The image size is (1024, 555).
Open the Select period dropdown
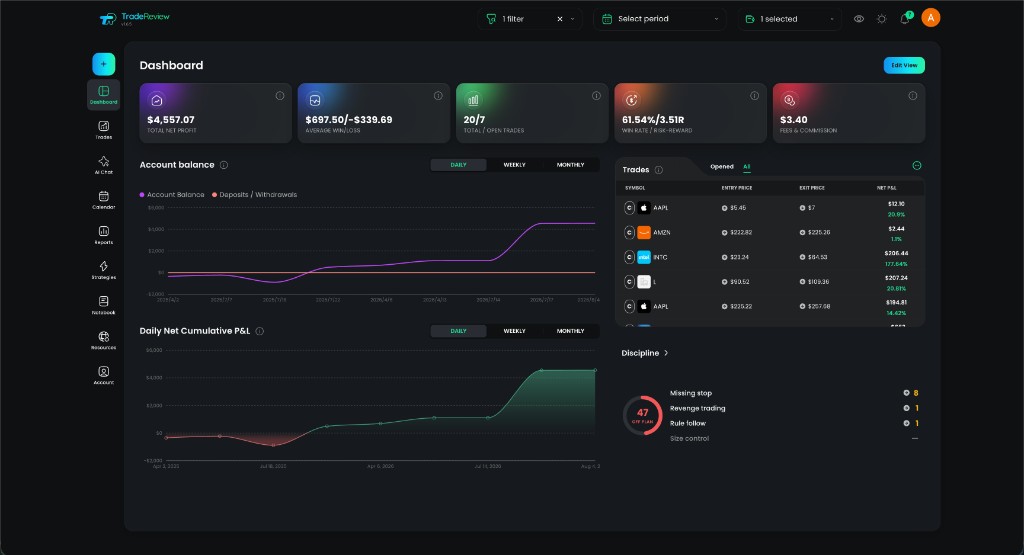660,19
